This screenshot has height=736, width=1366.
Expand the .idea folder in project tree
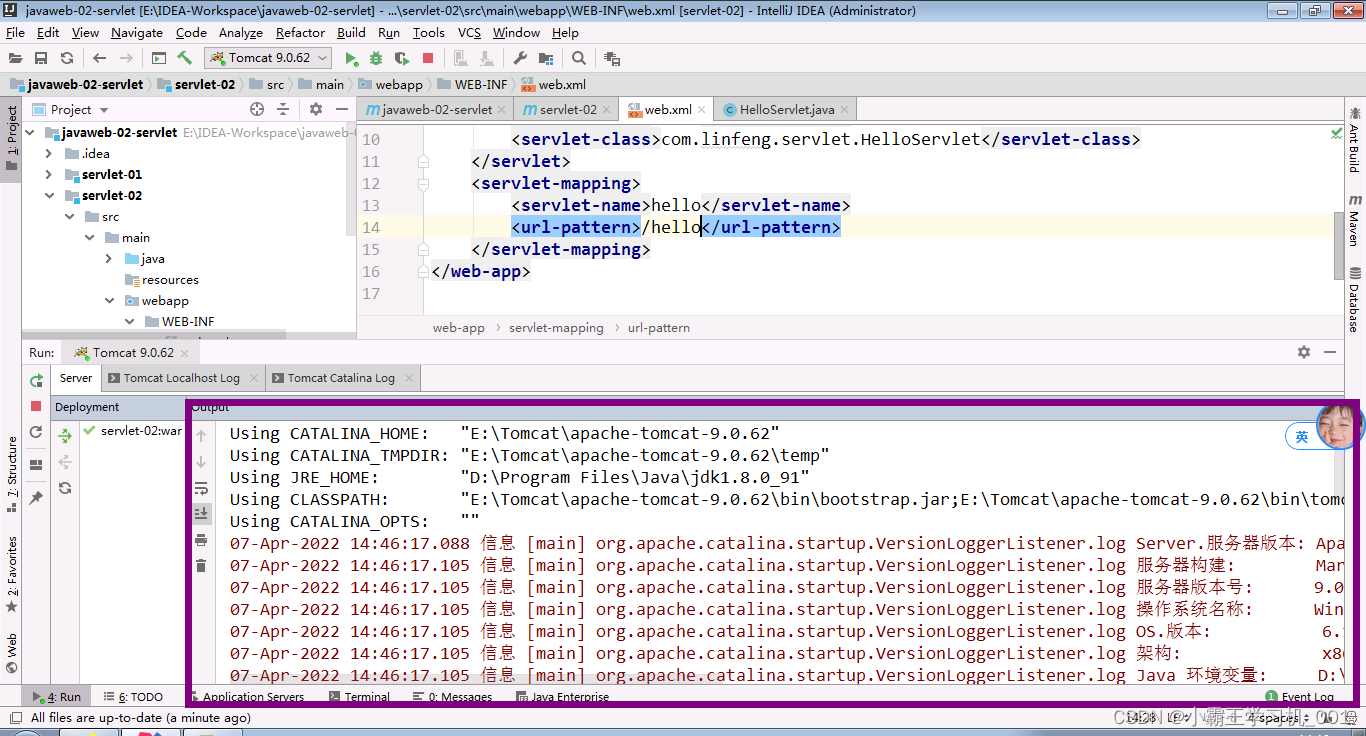pos(49,153)
